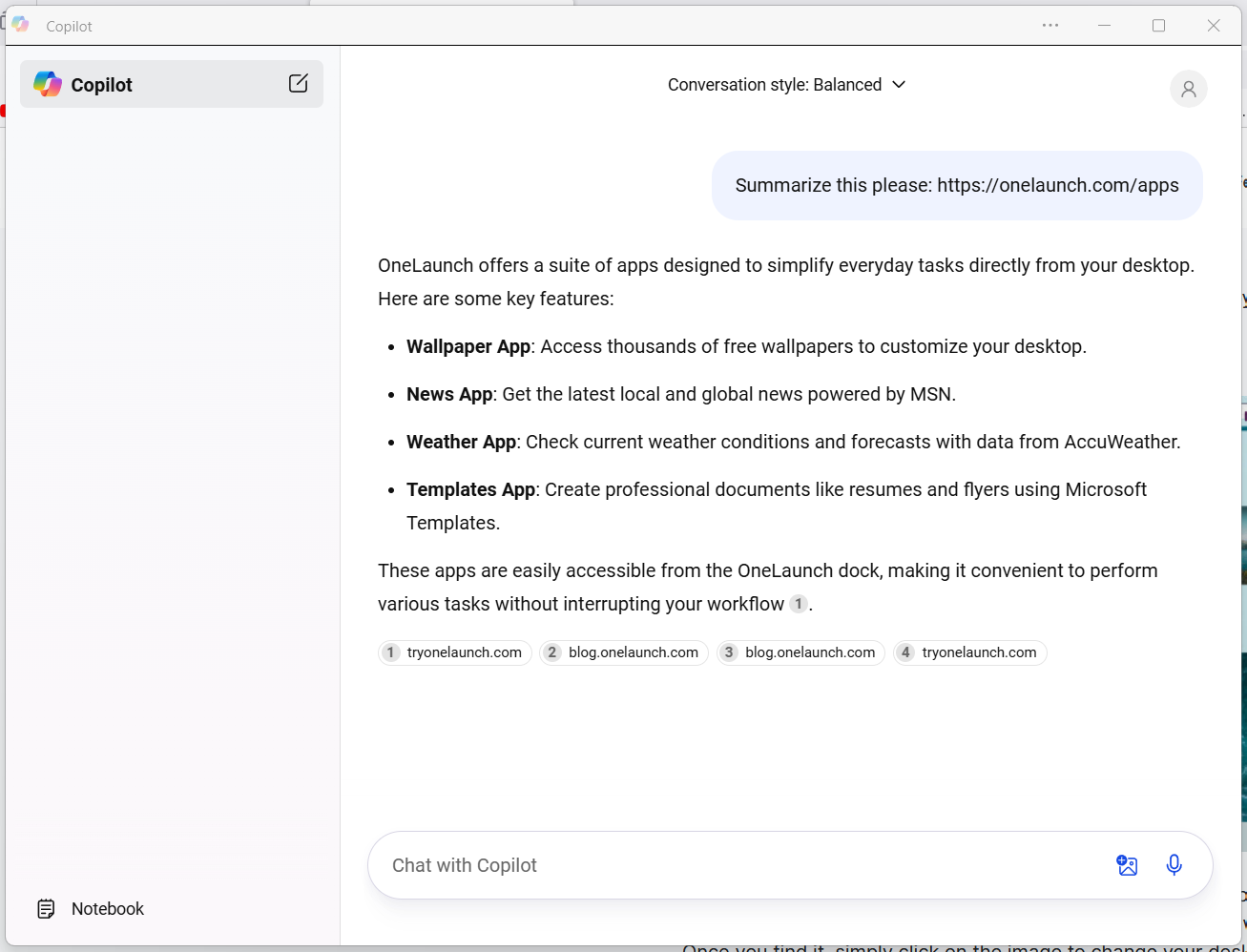1247x952 pixels.
Task: Select the summarize request message bubble
Action: tap(956, 185)
